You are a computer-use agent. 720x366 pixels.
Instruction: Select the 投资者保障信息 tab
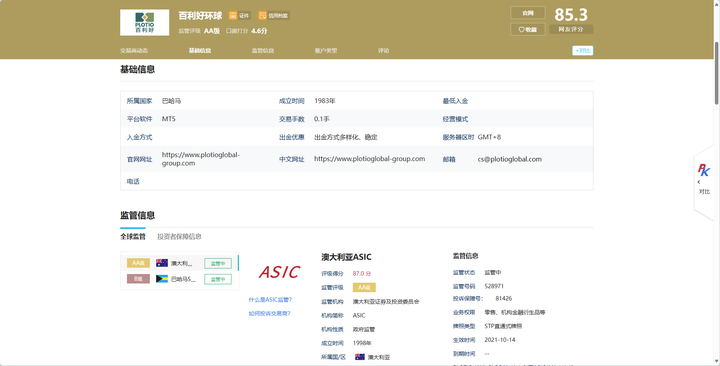click(179, 236)
